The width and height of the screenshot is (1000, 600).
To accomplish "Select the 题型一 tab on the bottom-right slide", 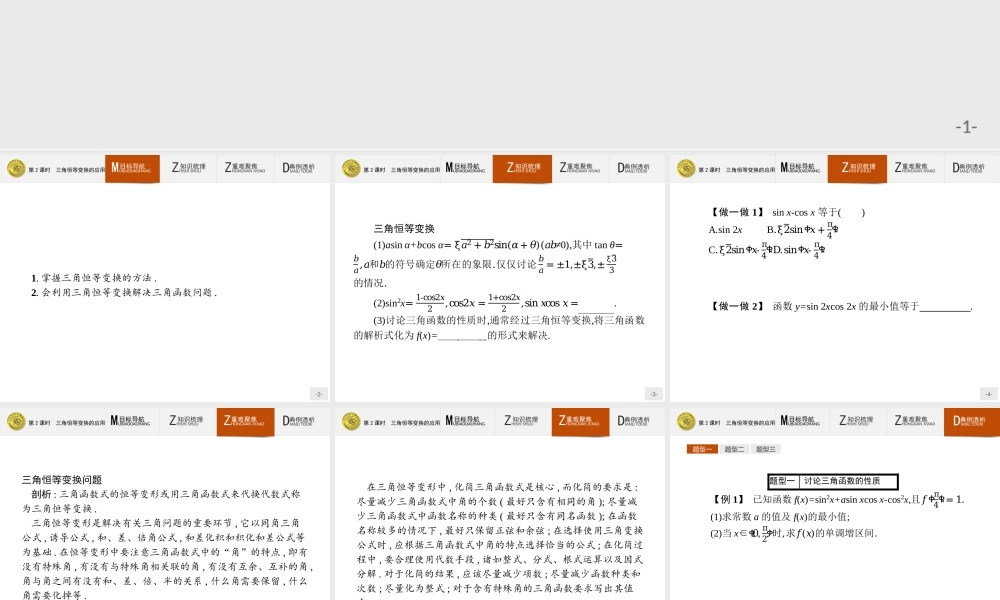I will (702, 451).
